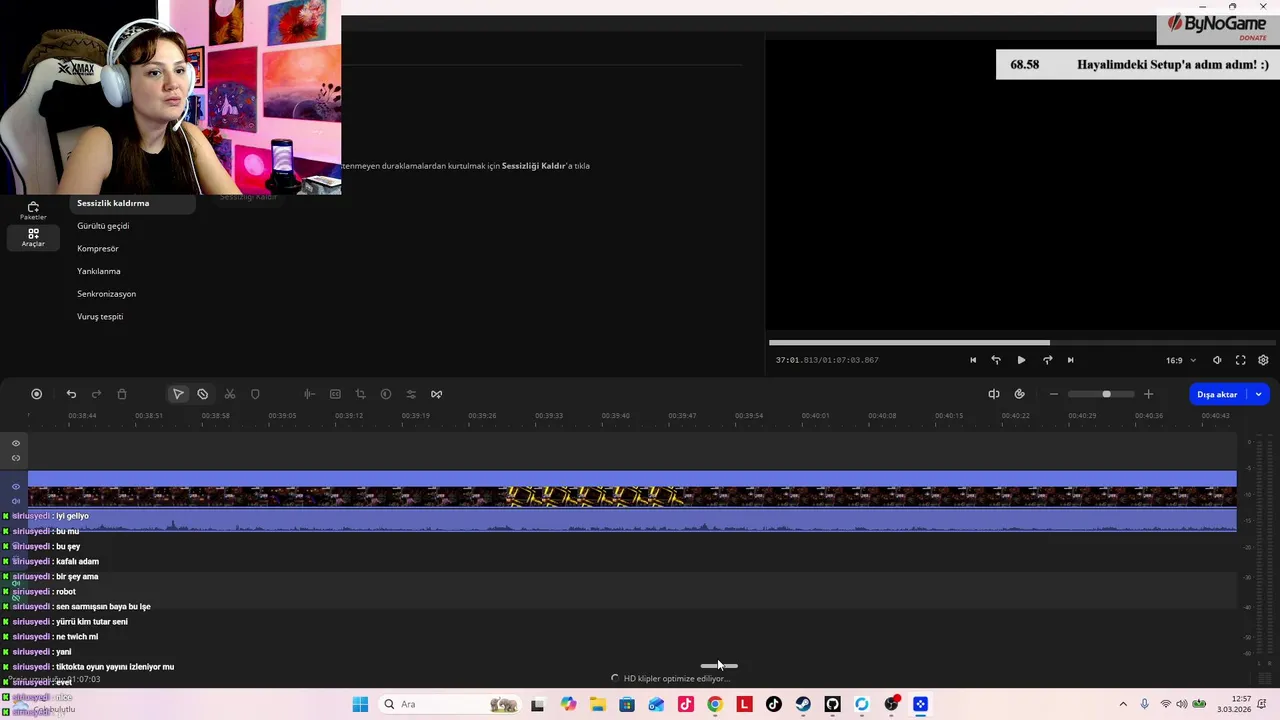
Task: Add a marker with the shield-shaped icon
Action: [x=255, y=394]
